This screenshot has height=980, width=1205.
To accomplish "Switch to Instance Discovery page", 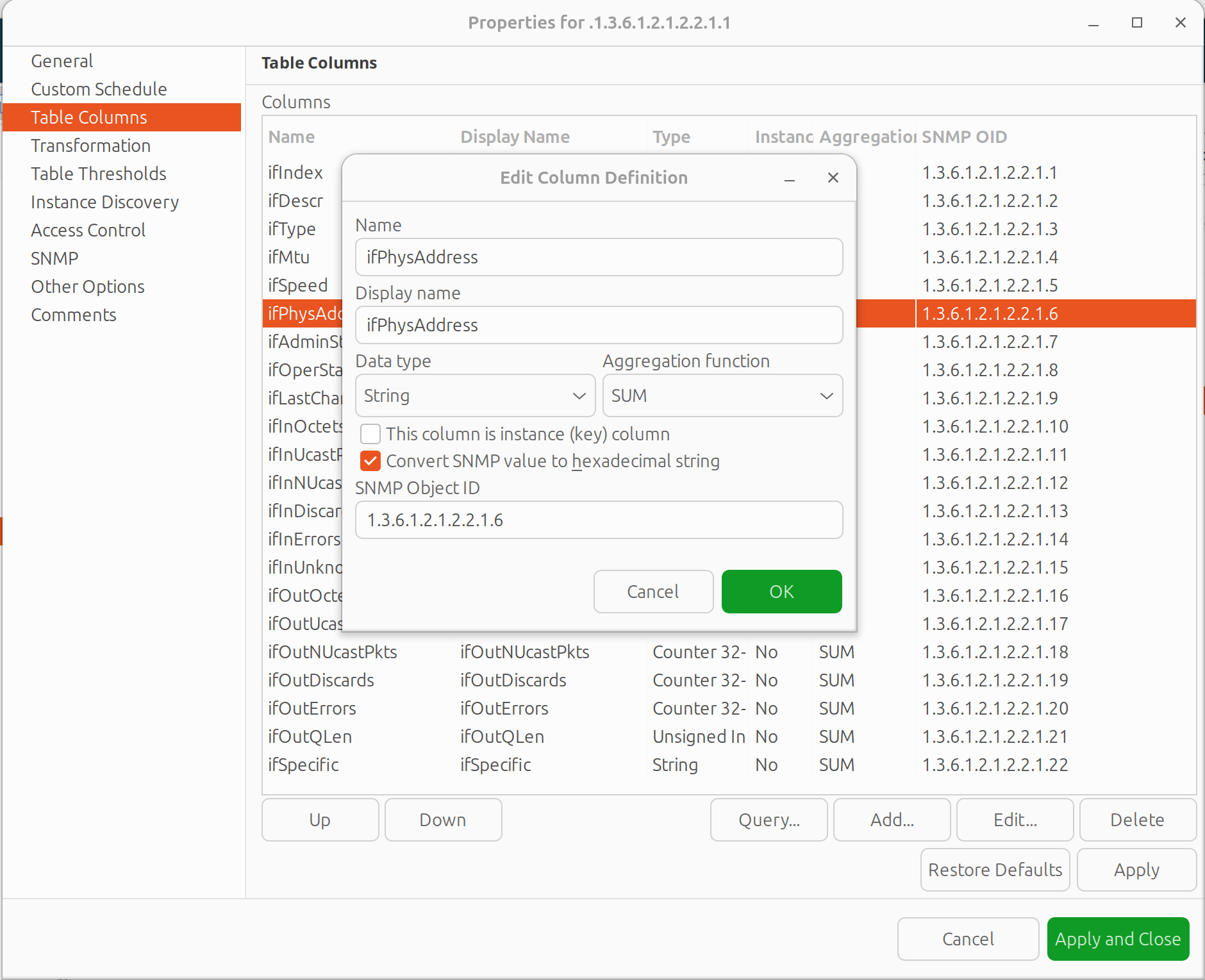I will click(x=104, y=202).
